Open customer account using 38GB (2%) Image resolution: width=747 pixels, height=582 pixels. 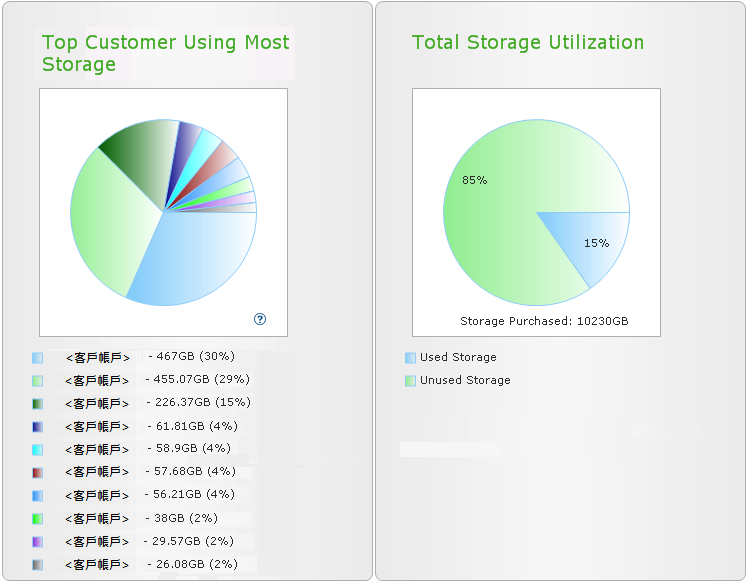(97, 518)
